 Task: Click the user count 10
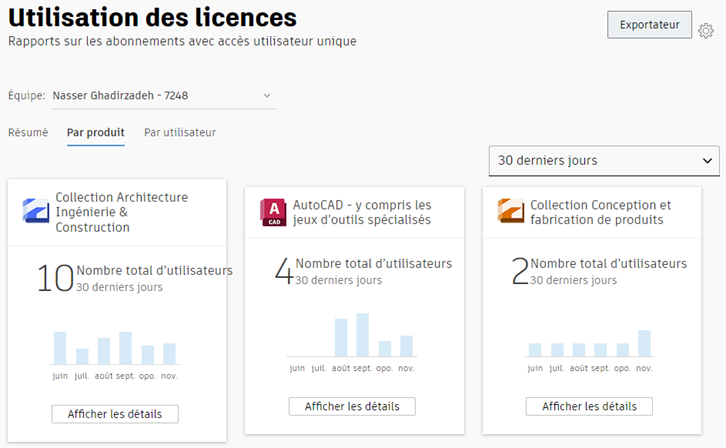click(x=55, y=278)
